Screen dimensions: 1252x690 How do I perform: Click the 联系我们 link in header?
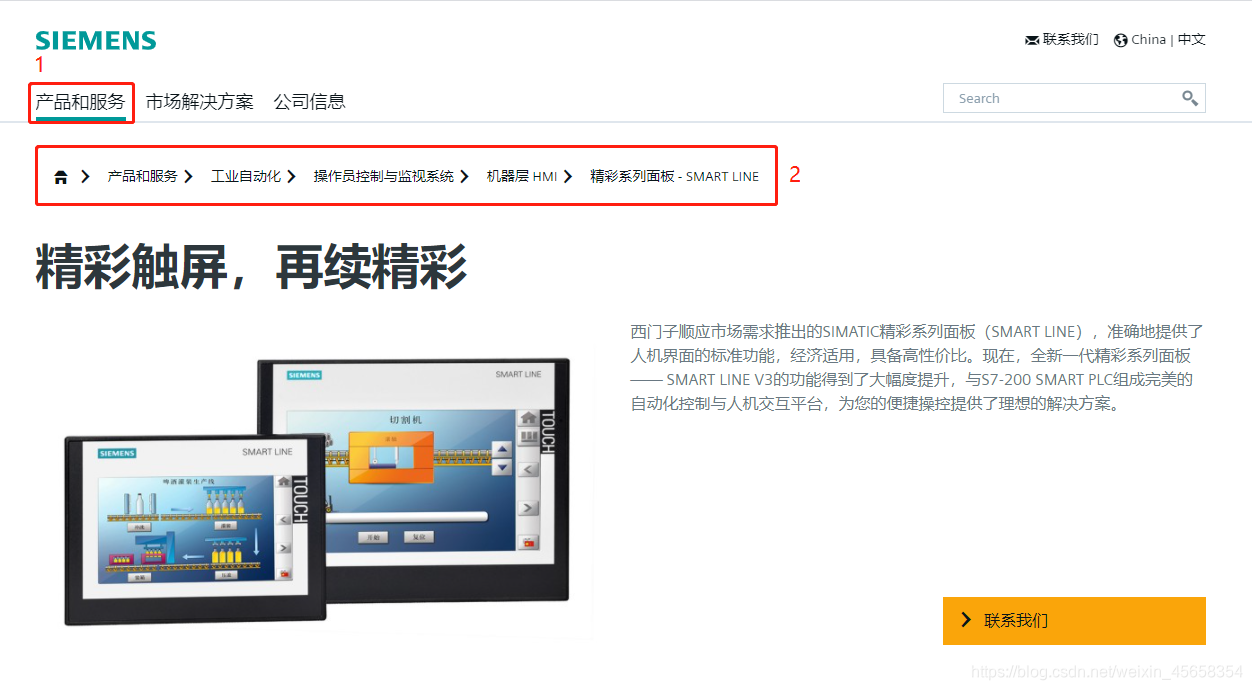(x=1071, y=40)
